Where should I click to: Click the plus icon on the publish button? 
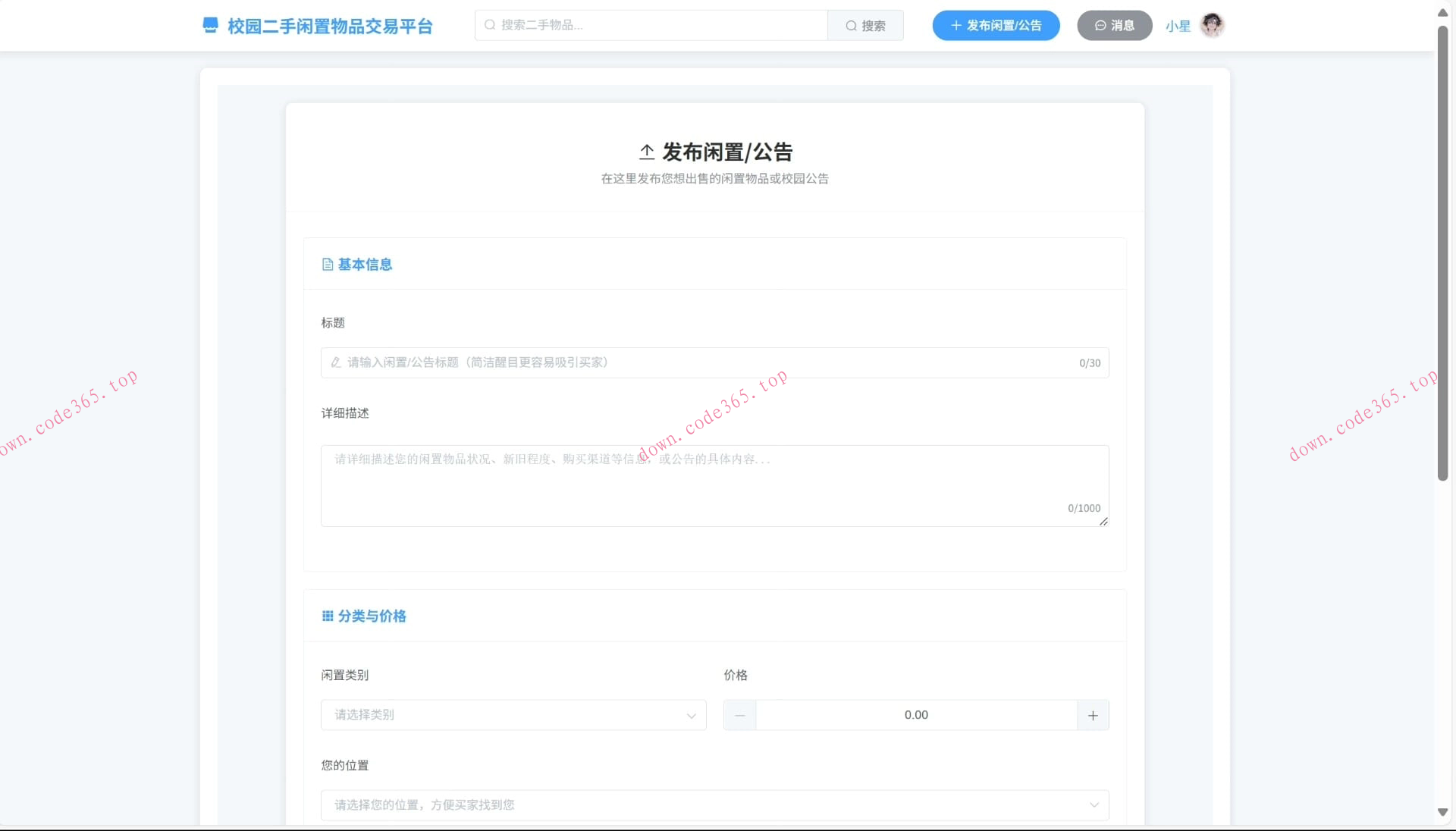click(955, 25)
